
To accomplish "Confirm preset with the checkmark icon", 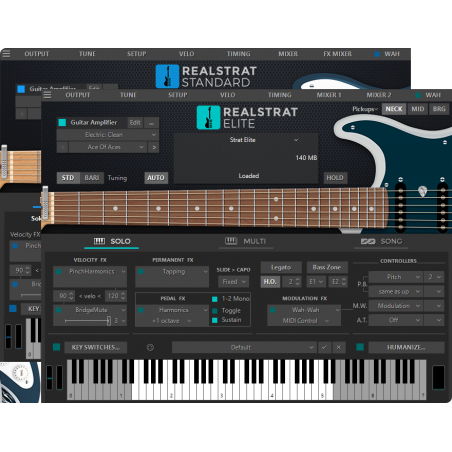I will (324, 347).
